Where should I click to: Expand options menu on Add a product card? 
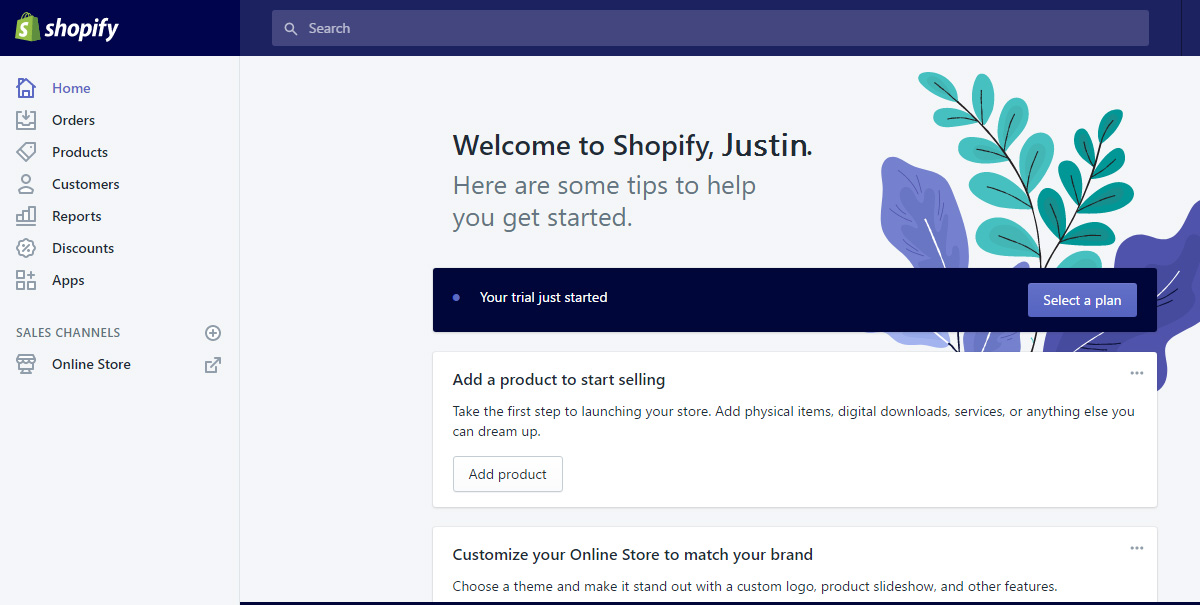(1137, 373)
